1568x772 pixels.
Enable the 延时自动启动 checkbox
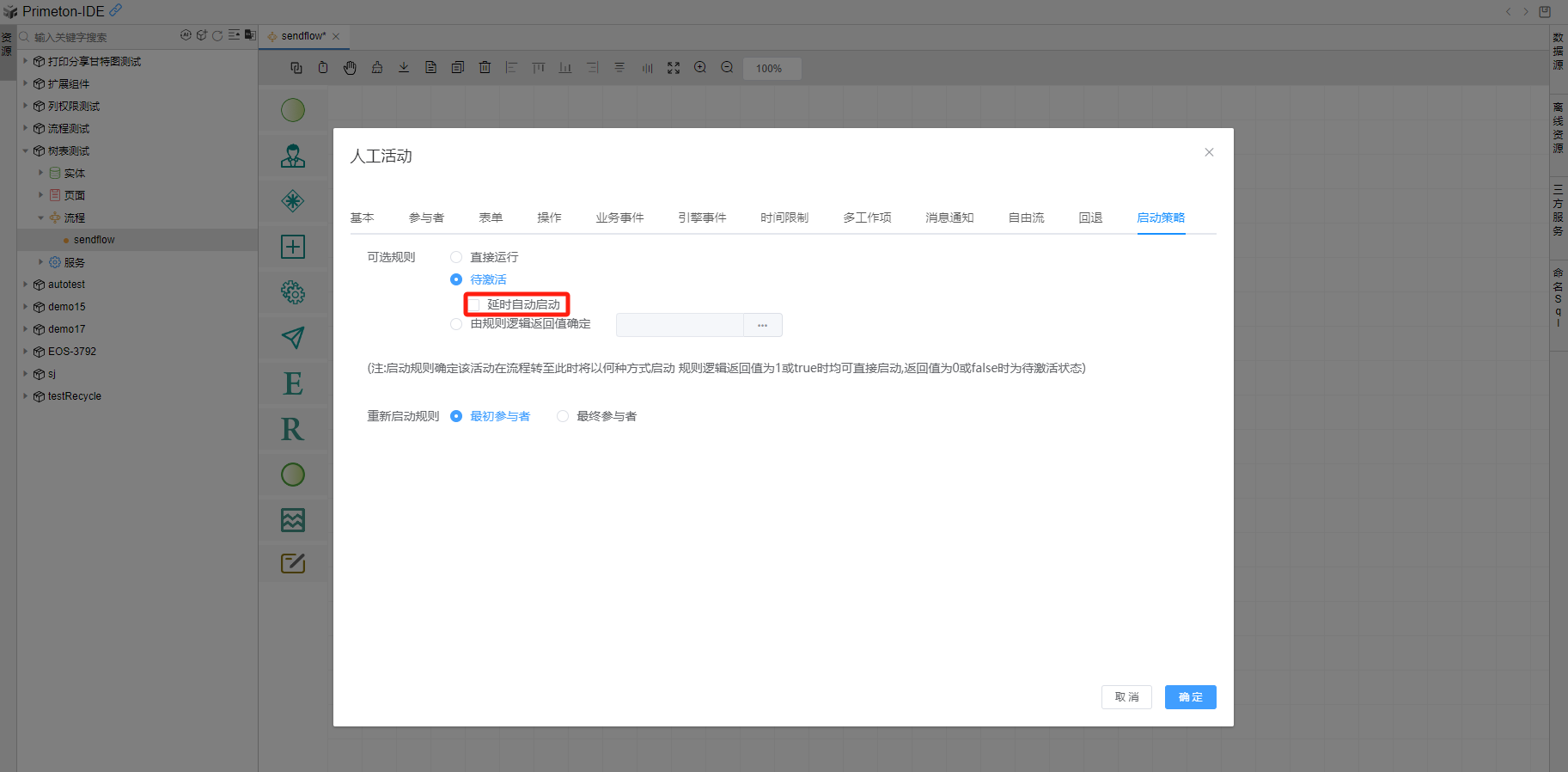coord(474,305)
